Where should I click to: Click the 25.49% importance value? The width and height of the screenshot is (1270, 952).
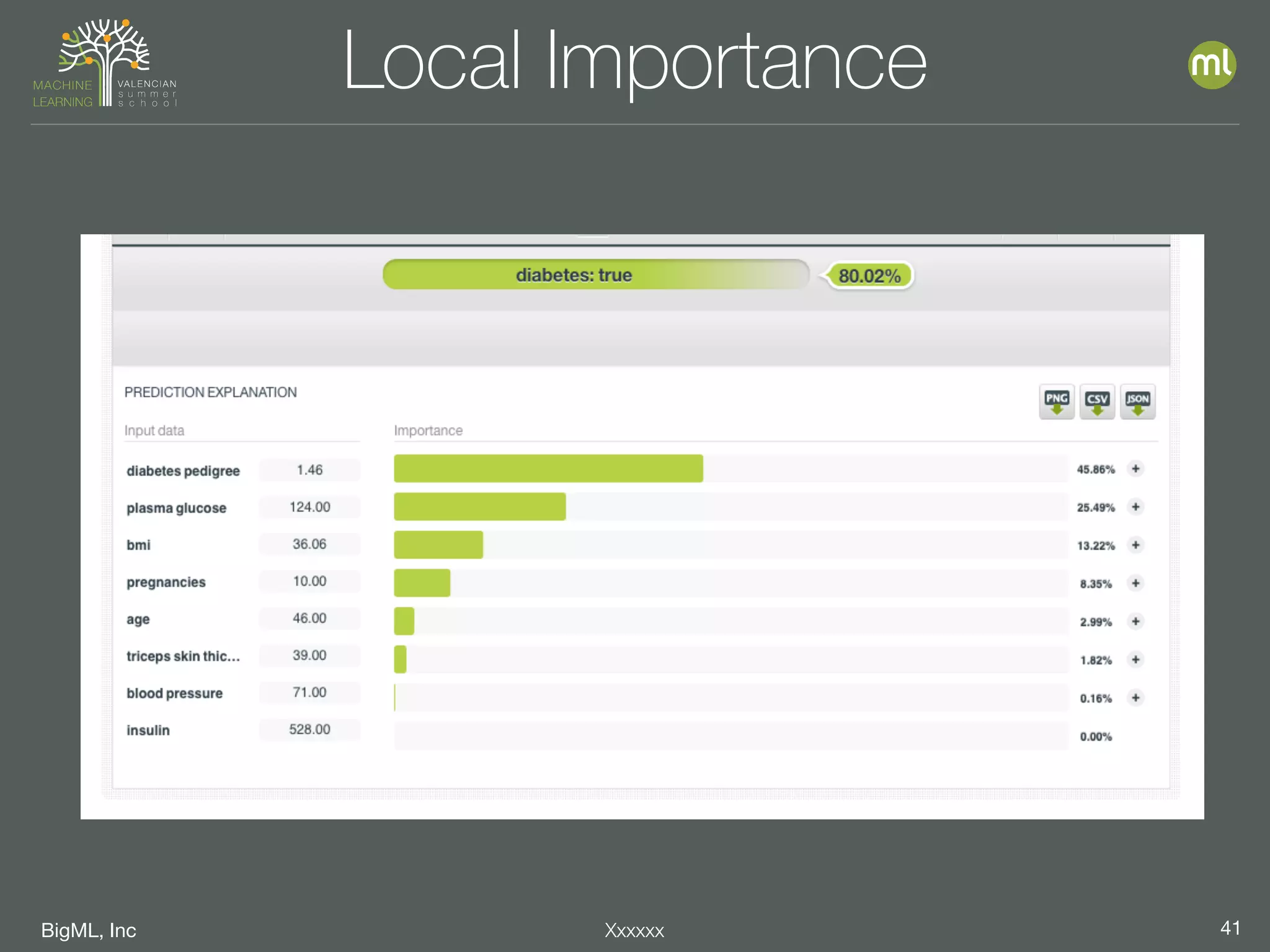click(x=1096, y=508)
